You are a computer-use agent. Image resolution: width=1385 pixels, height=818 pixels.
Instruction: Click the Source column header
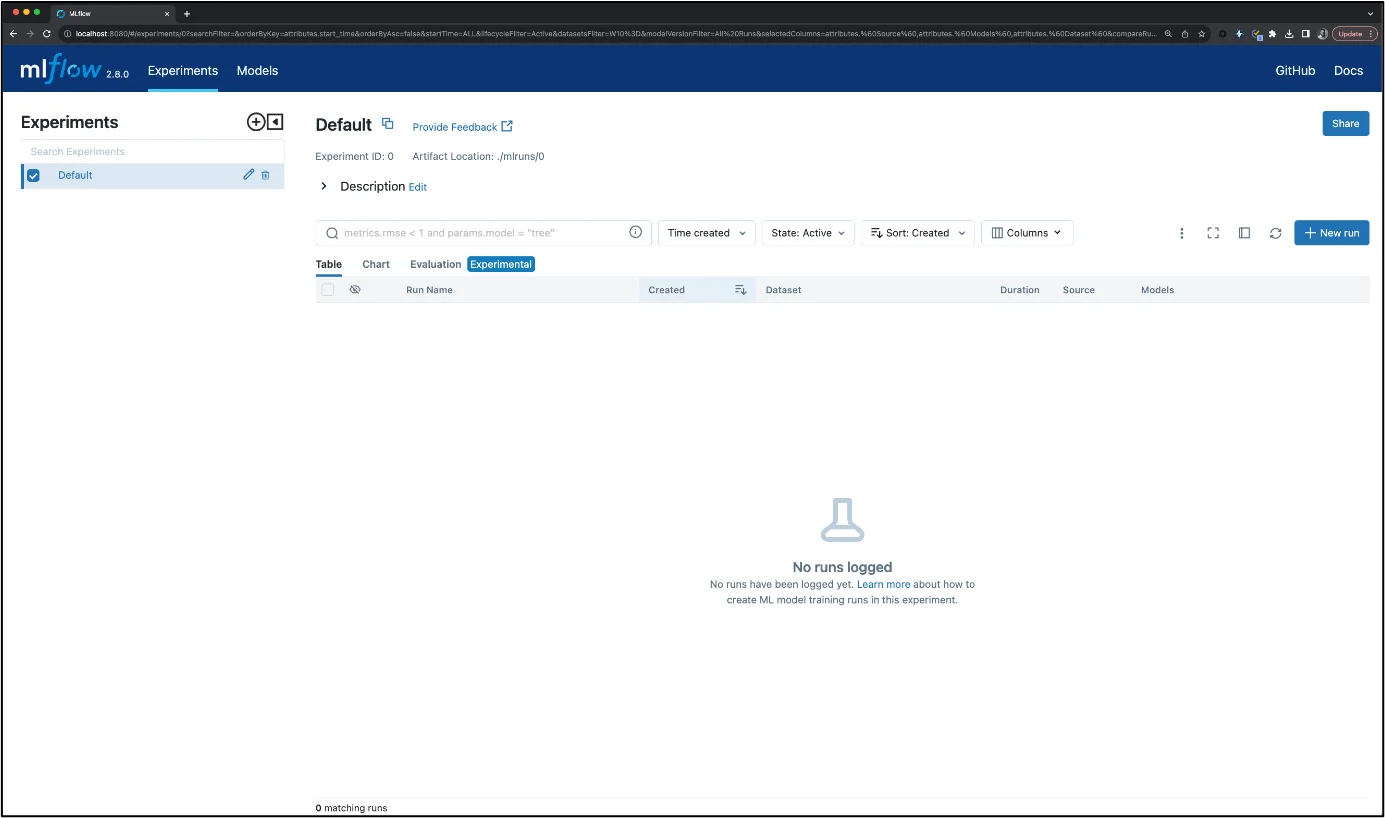click(1078, 290)
